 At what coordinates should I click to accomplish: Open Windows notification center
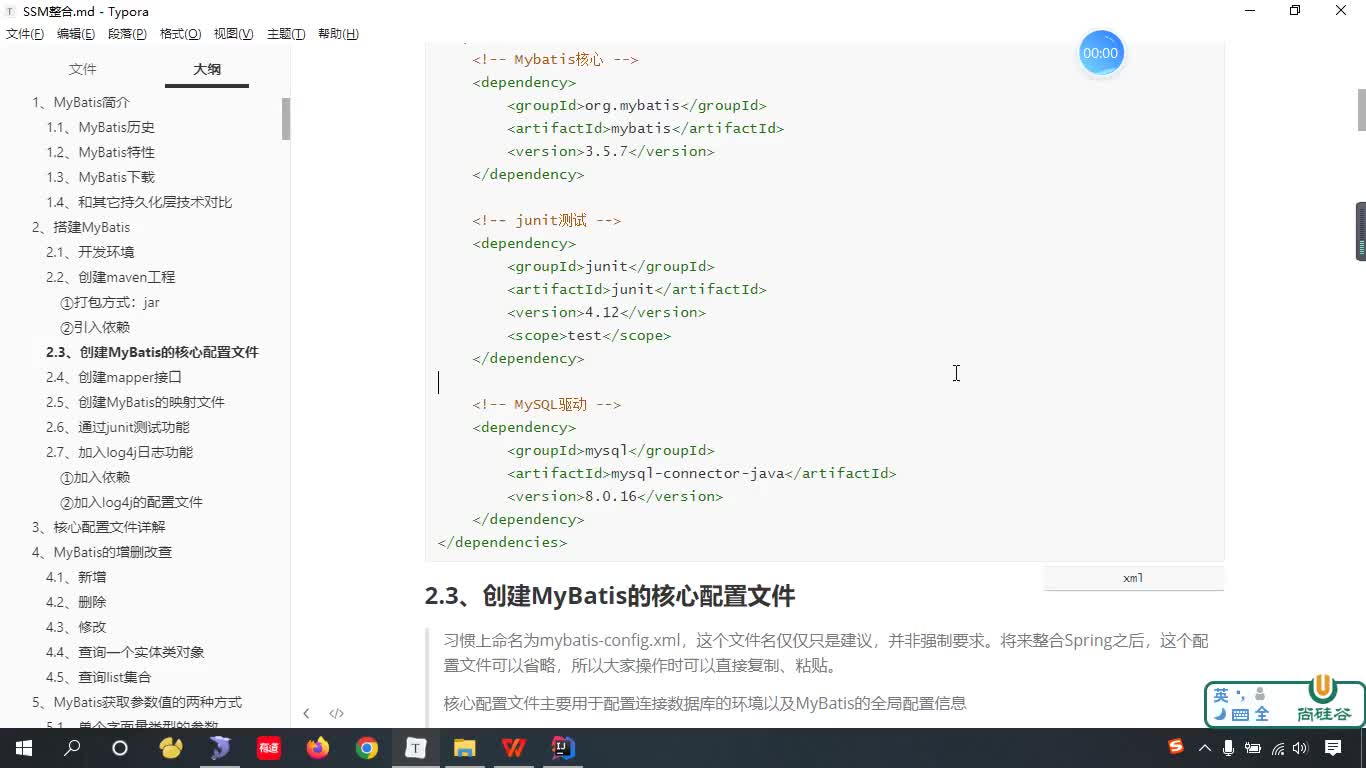point(1334,748)
